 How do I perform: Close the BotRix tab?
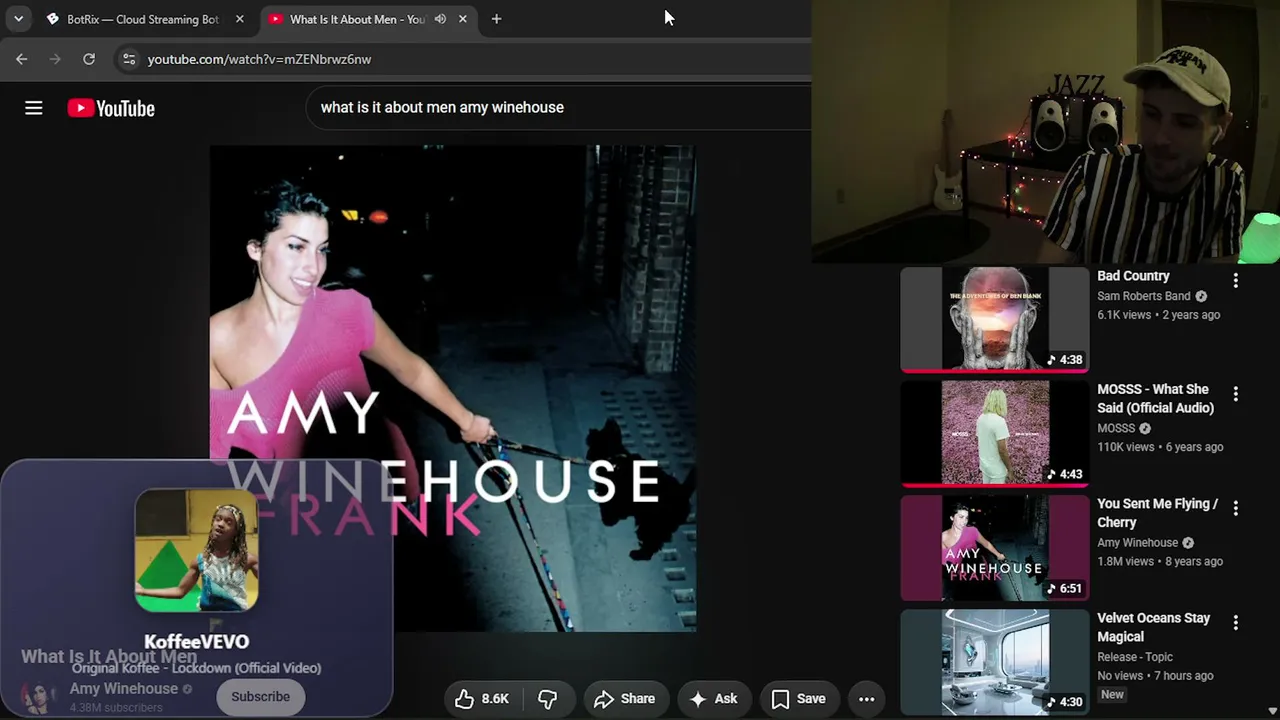(240, 19)
